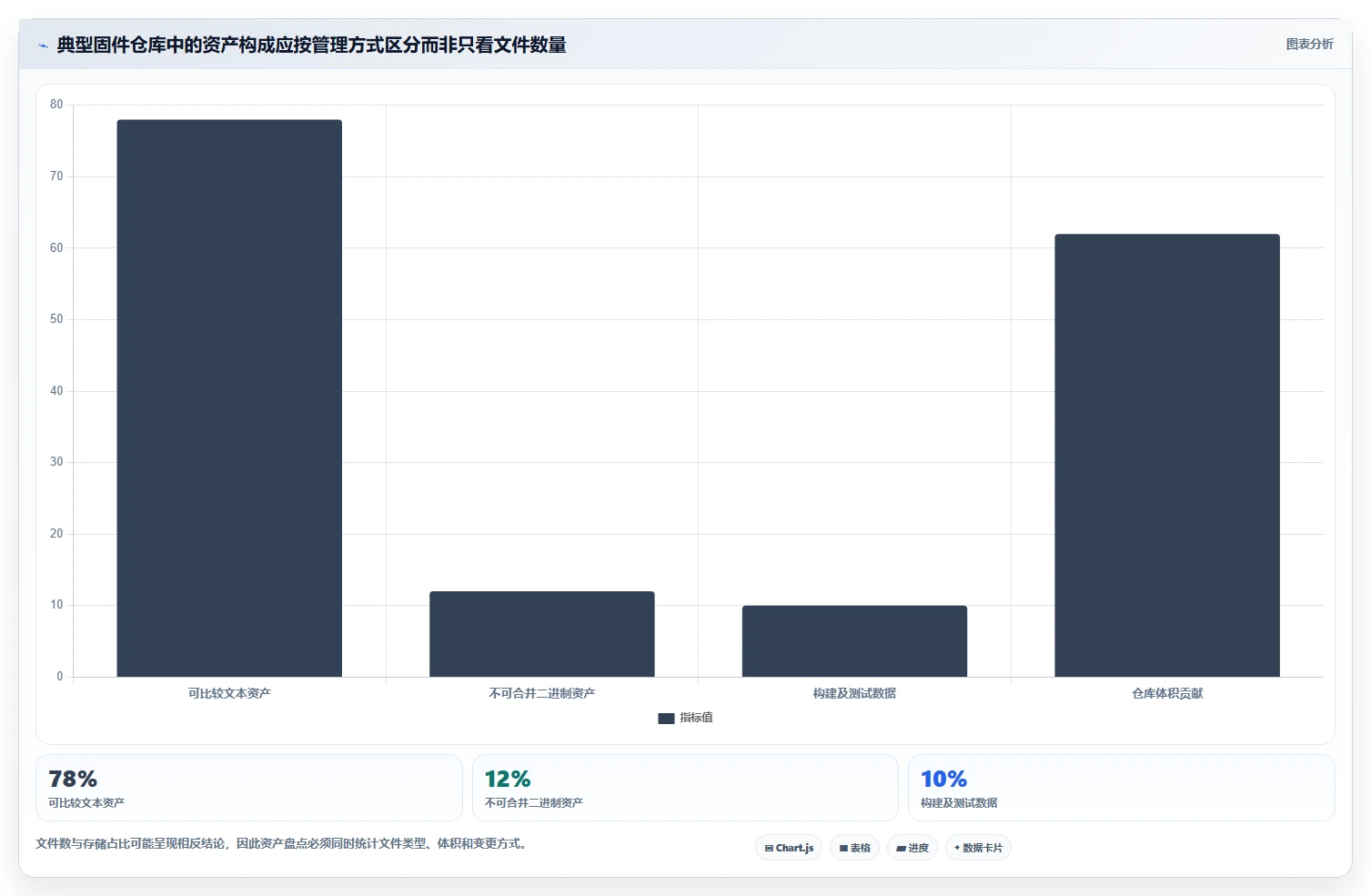1371x896 pixels.
Task: Click the 数据卡片 tag
Action: coord(978,848)
